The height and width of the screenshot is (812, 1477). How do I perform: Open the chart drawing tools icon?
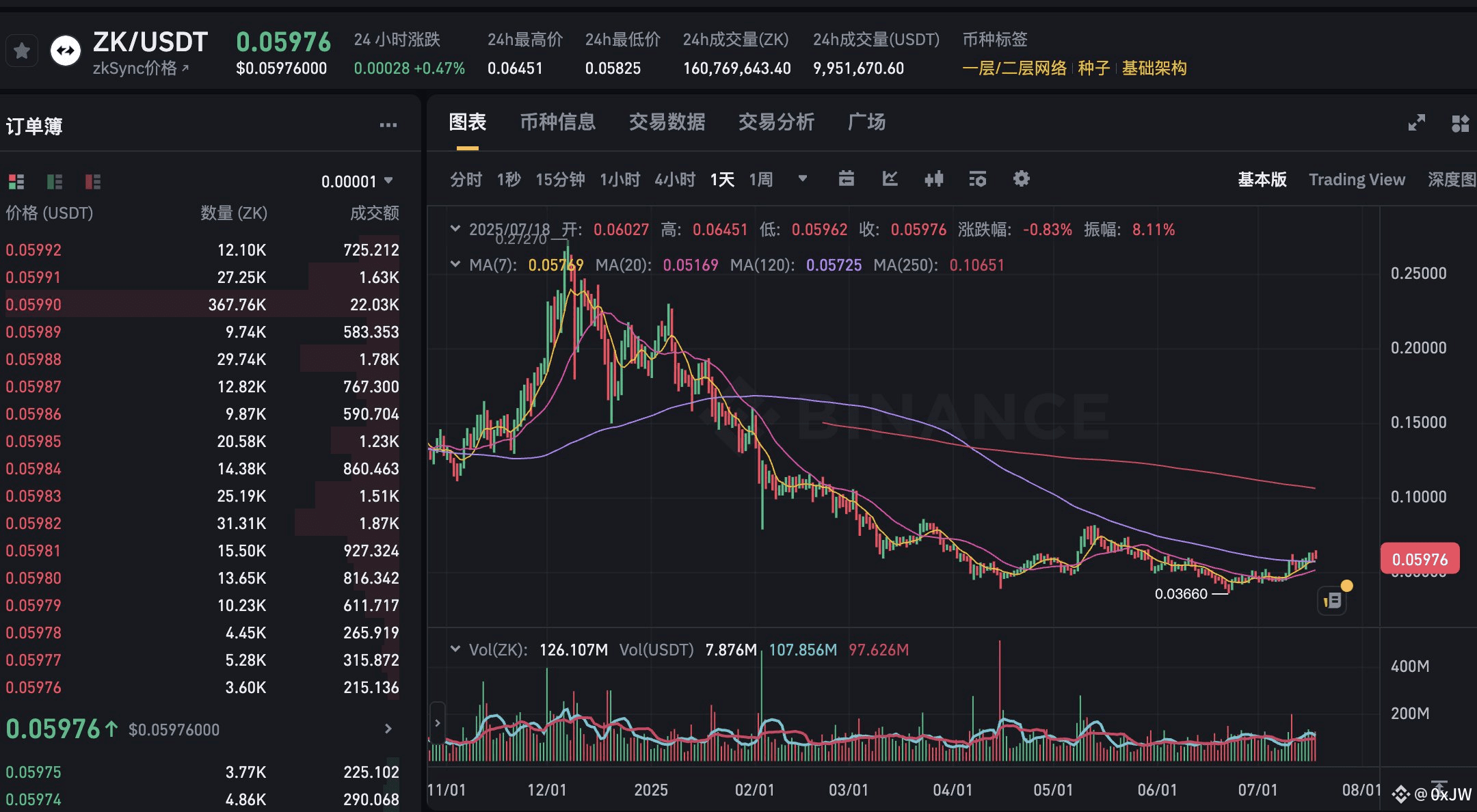coord(890,179)
